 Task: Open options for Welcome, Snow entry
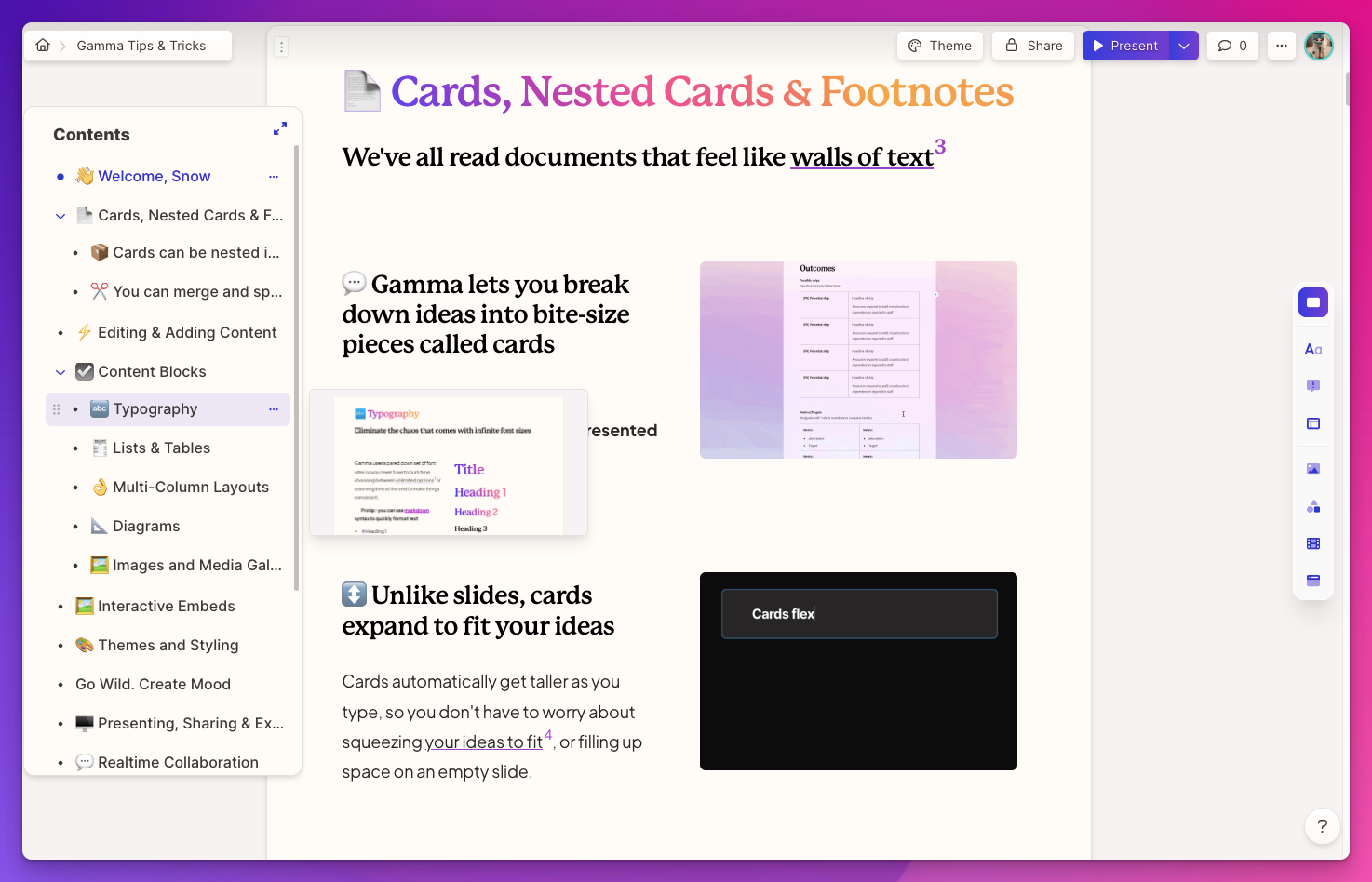point(274,176)
